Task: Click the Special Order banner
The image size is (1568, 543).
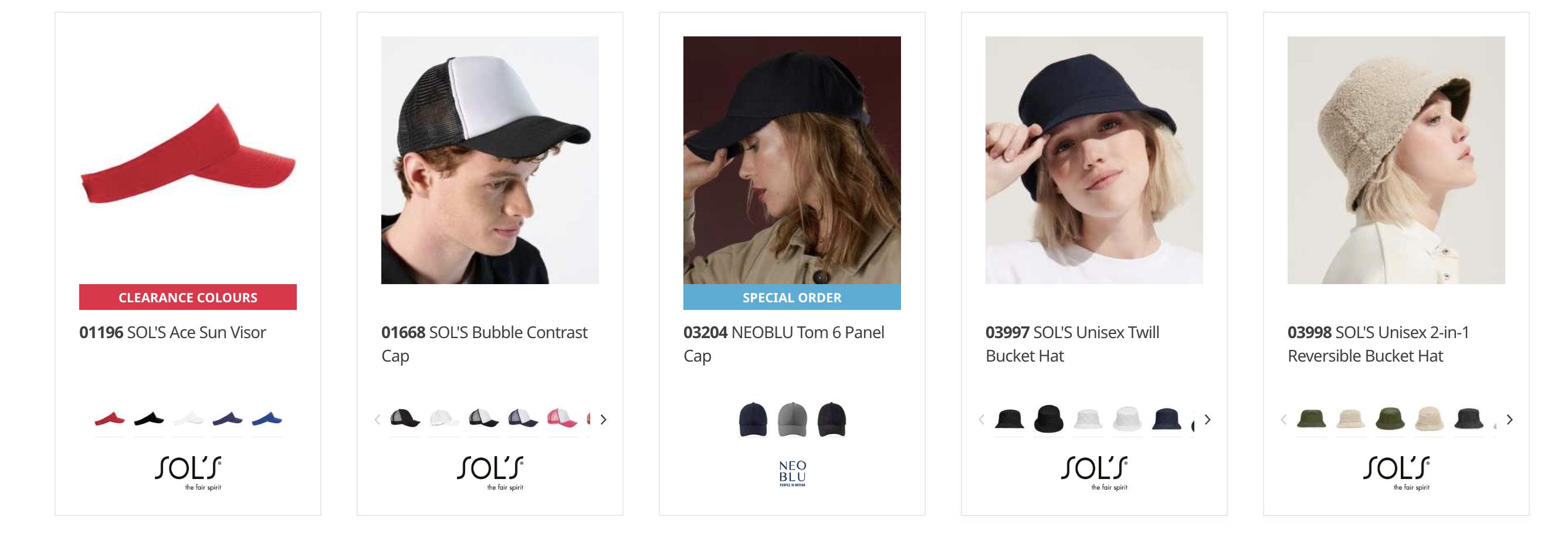Action: 791,298
